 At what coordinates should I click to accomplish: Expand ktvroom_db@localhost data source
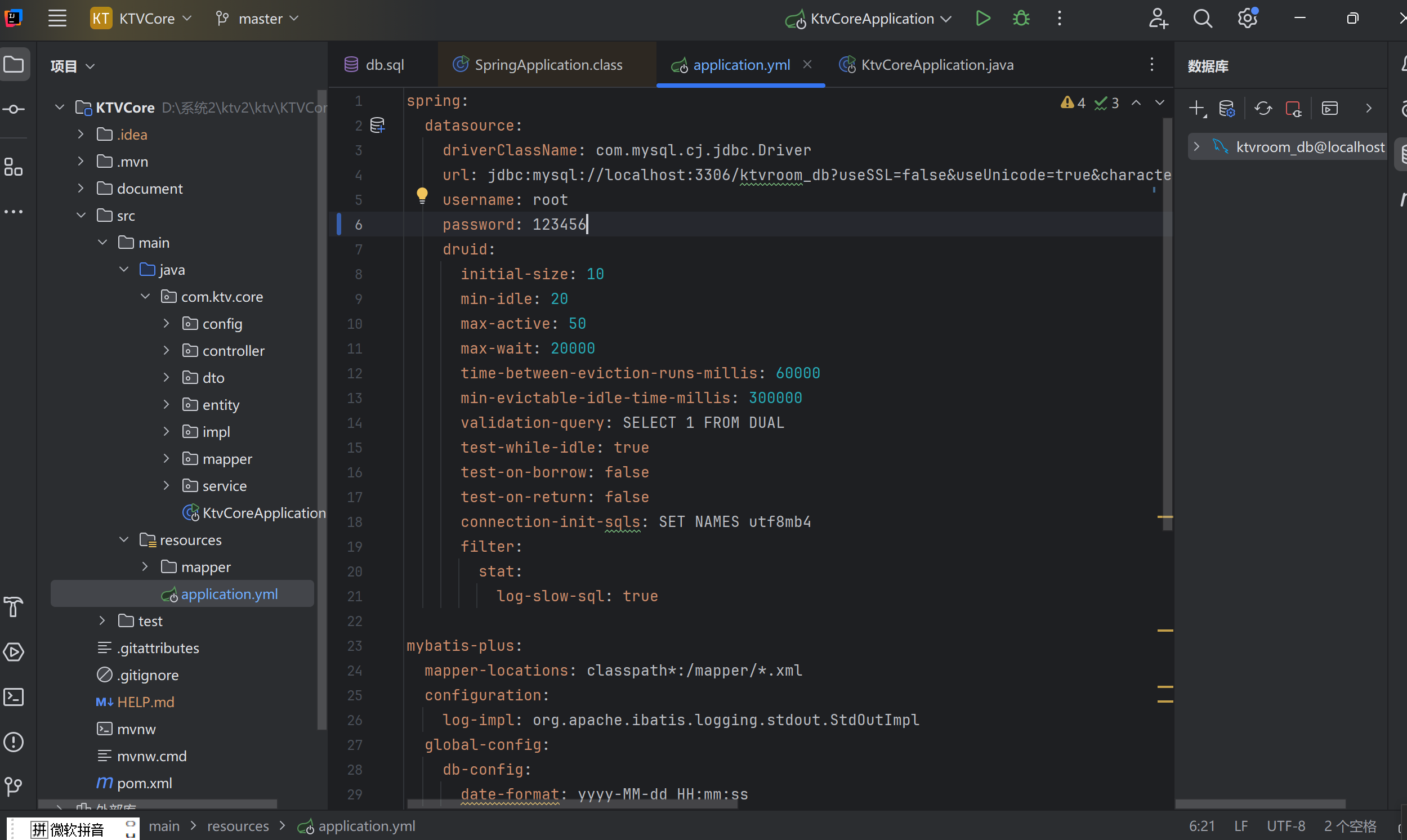[1196, 146]
